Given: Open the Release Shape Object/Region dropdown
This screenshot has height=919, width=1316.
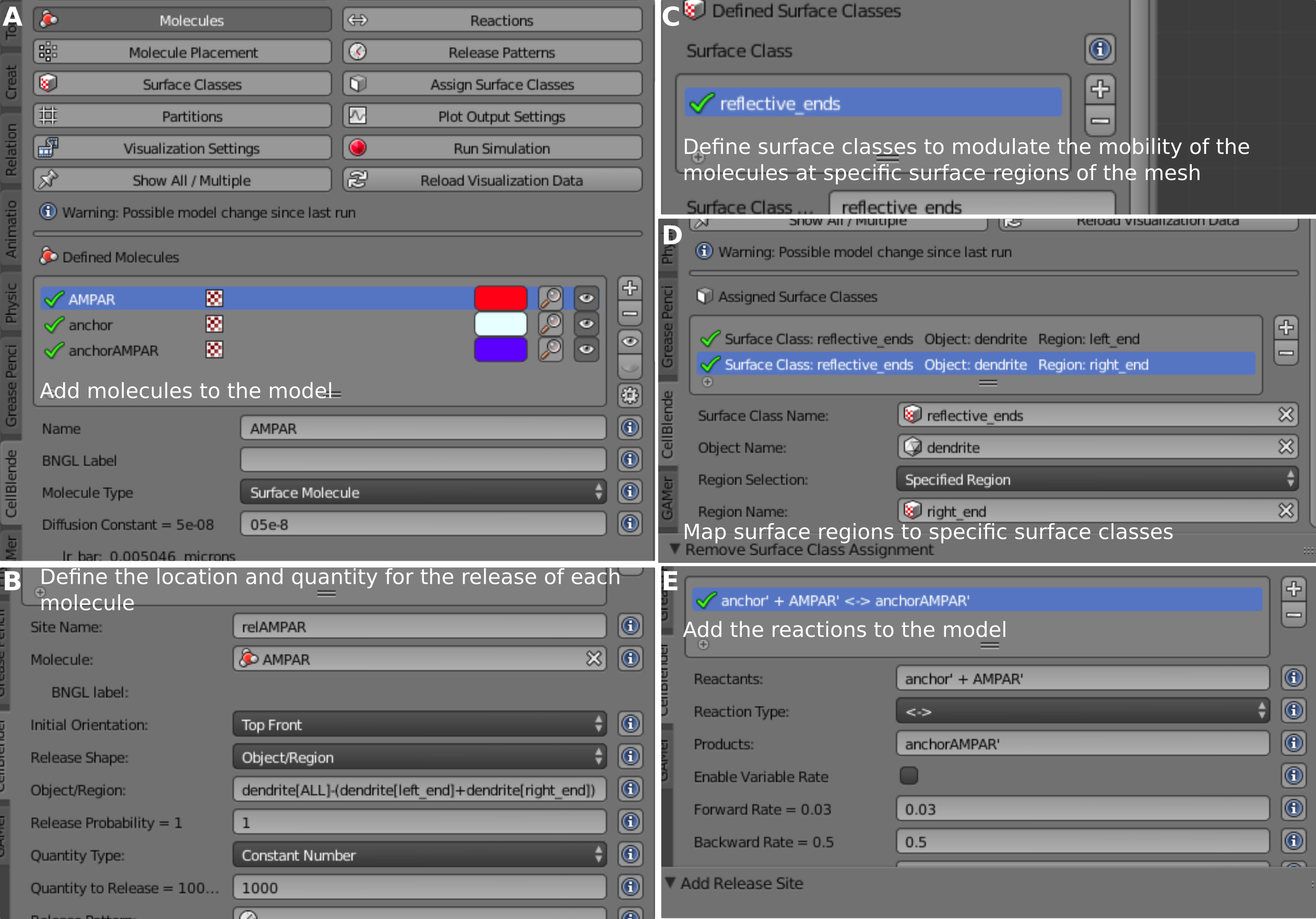Looking at the screenshot, I should (x=419, y=757).
